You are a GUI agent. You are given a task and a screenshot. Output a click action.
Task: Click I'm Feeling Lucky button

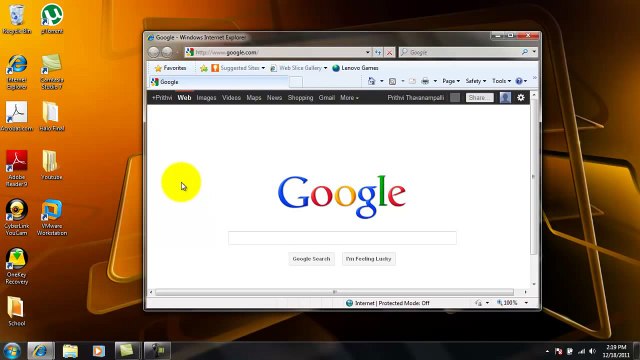[369, 259]
